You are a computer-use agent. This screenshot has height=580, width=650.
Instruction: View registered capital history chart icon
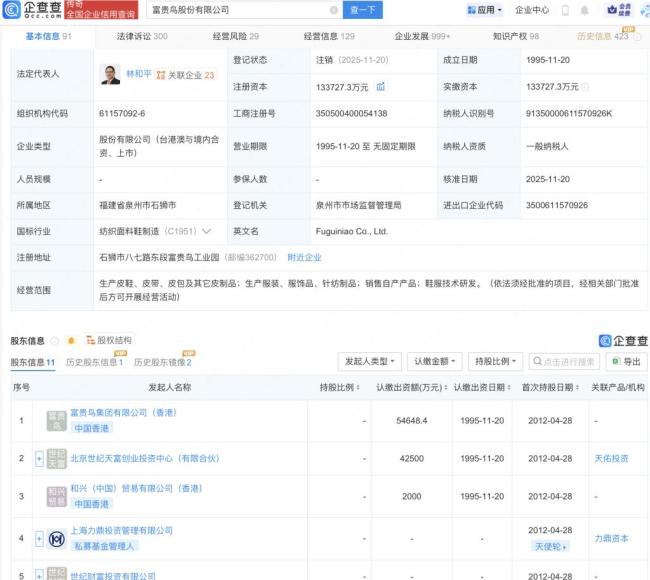pos(381,86)
